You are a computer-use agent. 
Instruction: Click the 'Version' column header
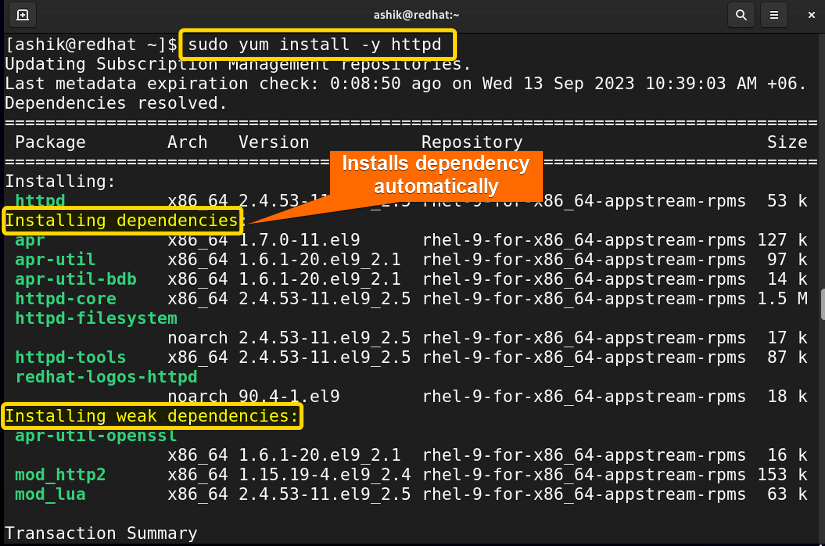273,143
